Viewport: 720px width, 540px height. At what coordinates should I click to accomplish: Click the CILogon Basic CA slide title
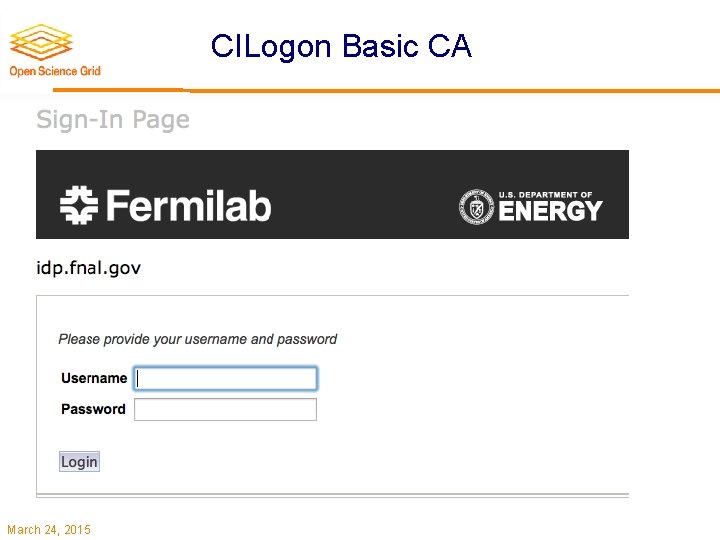click(341, 46)
